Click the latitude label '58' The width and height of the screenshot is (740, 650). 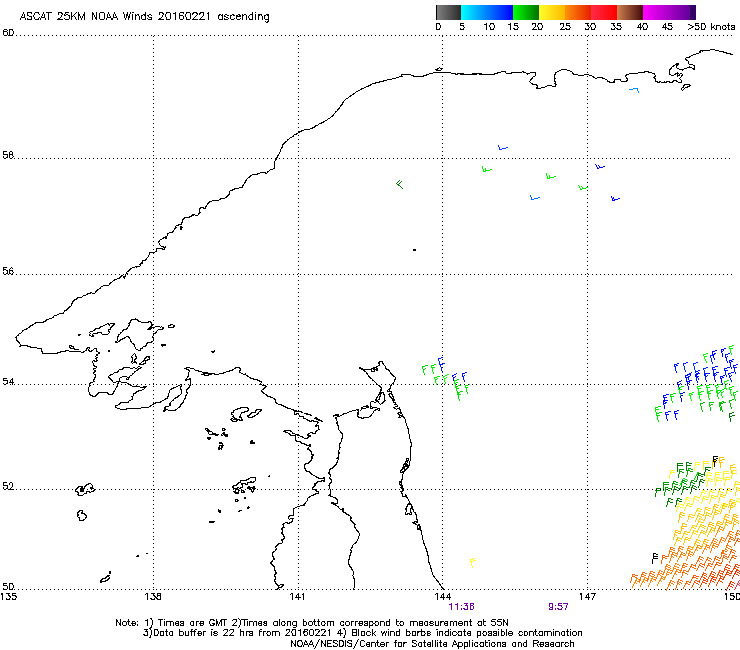click(x=8, y=155)
